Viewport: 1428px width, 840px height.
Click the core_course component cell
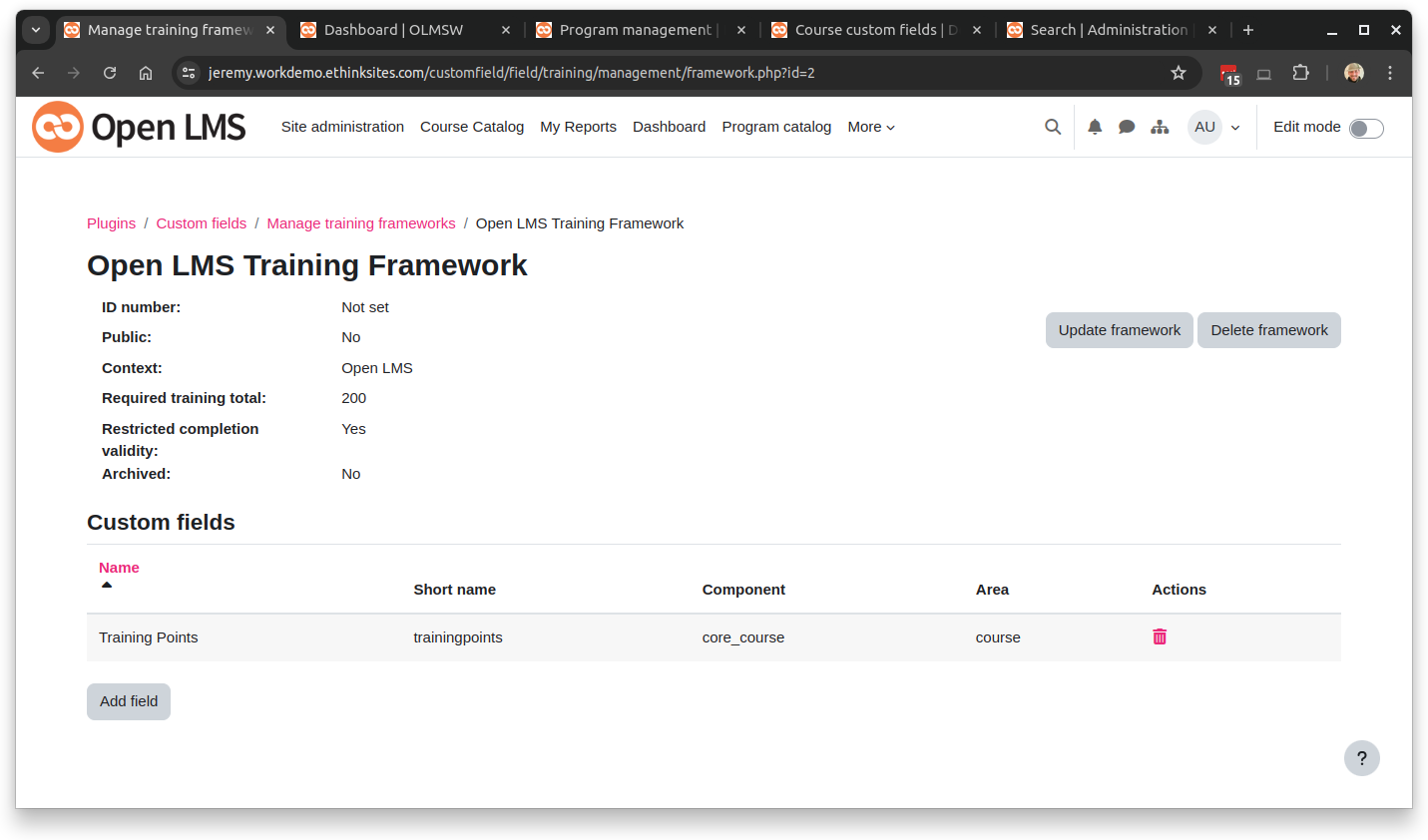[743, 637]
